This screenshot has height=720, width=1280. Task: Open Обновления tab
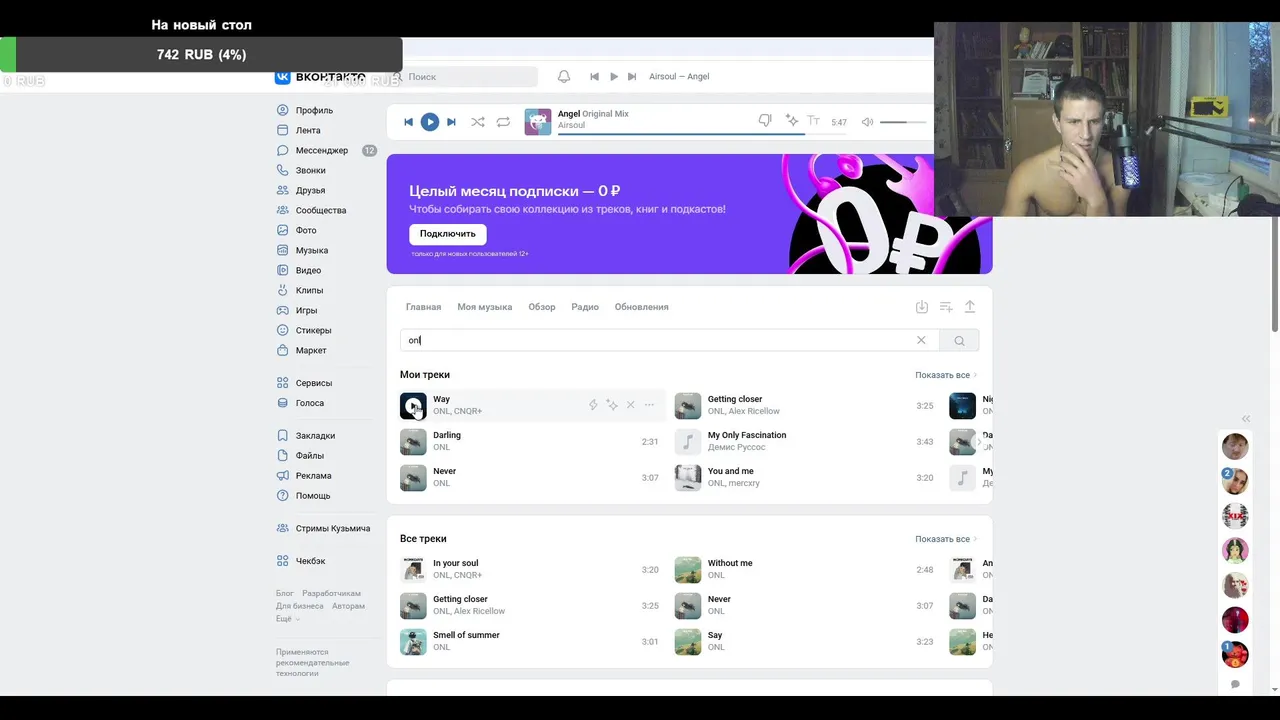coord(641,307)
